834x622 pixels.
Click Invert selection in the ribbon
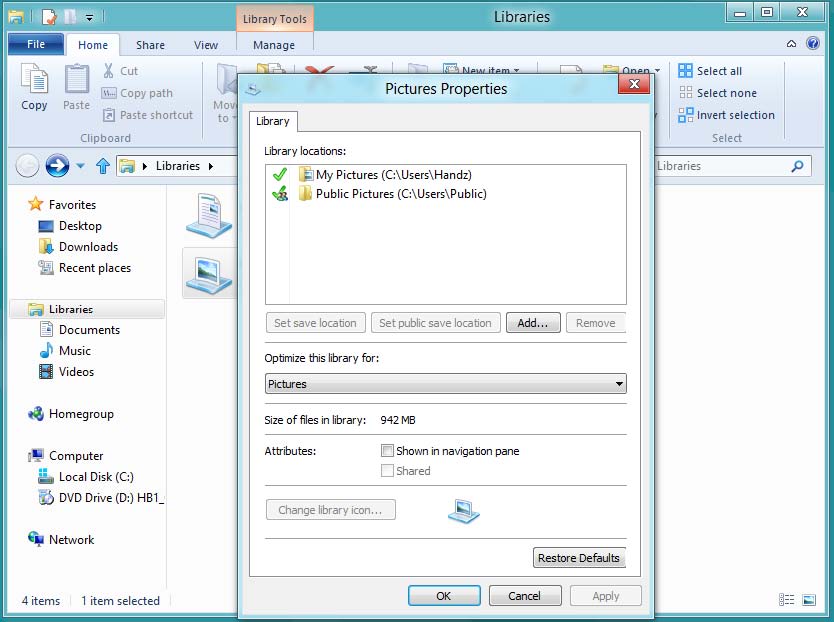[x=734, y=115]
